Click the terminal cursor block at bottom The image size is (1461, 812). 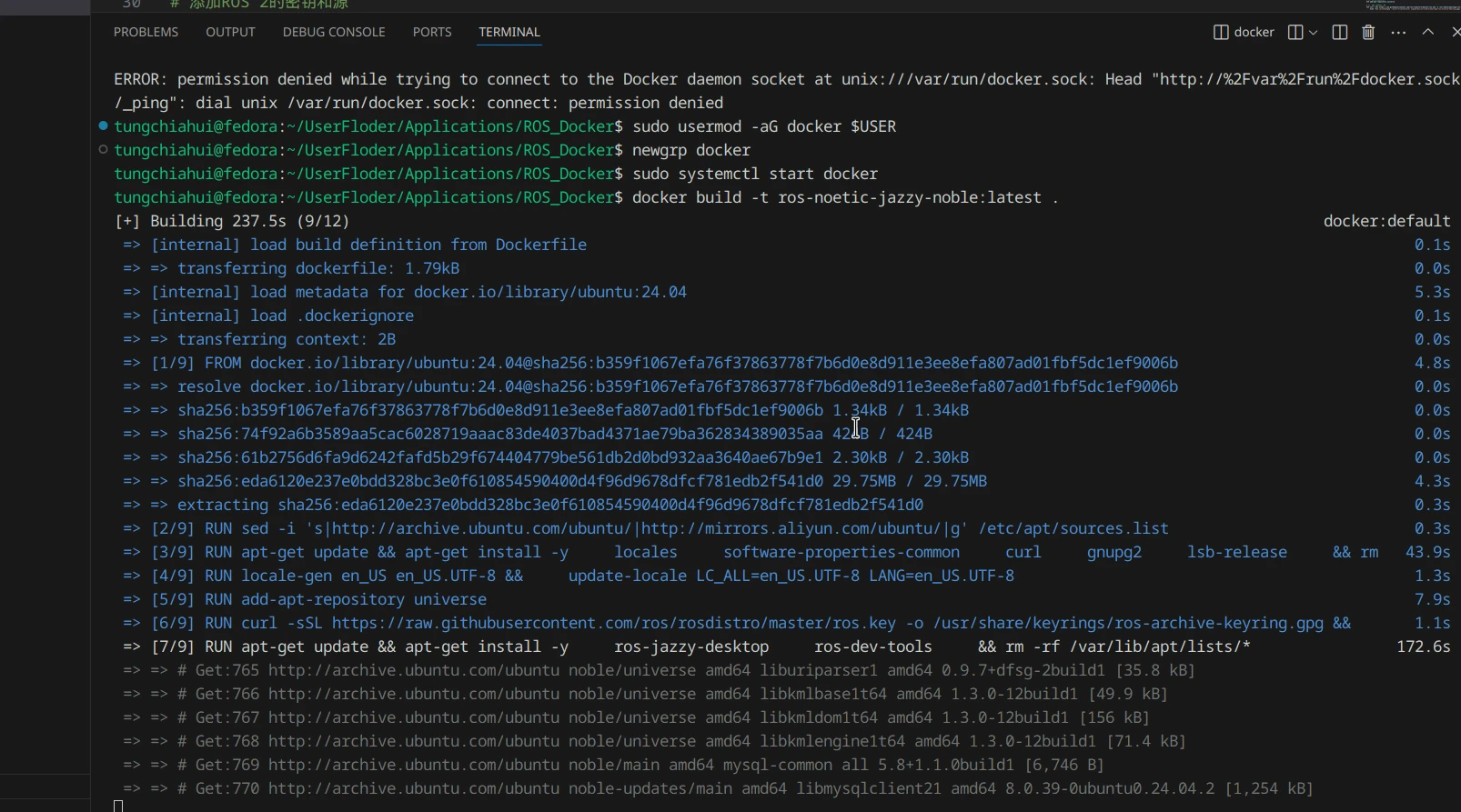[x=118, y=806]
